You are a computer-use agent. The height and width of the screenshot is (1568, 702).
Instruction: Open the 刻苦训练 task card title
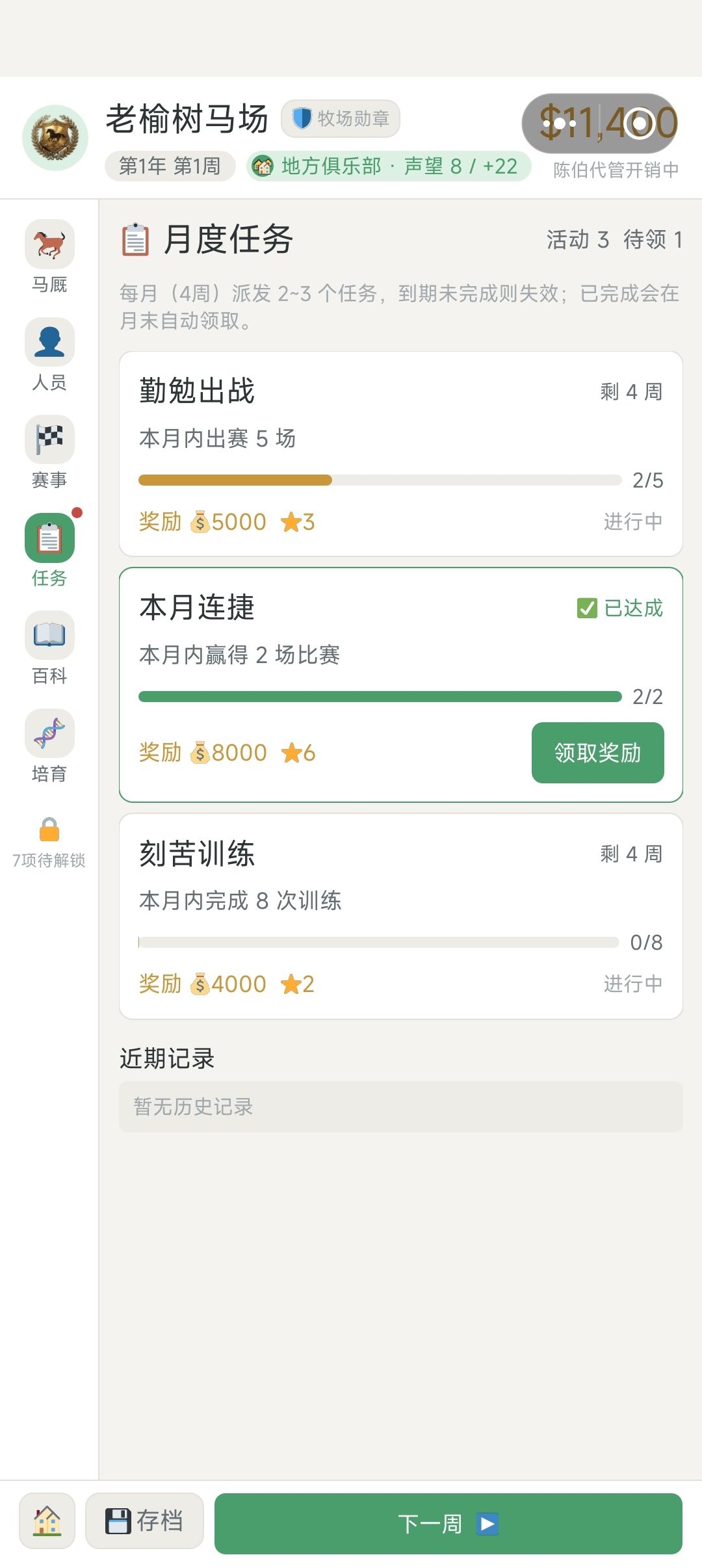[x=197, y=854]
